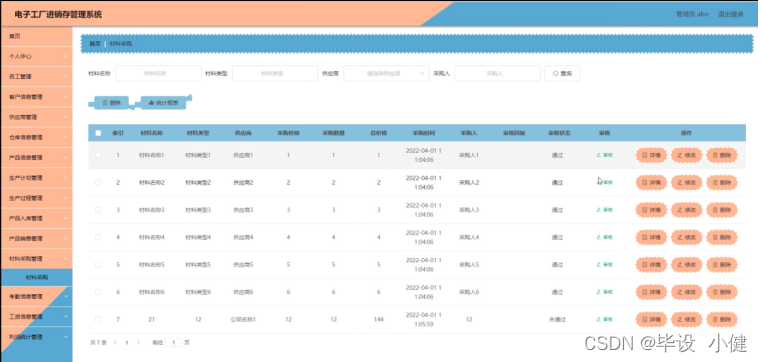762x362 pixels.
Task: Click 删除 button for 材料名称1 row
Action: pyautogui.click(x=722, y=155)
